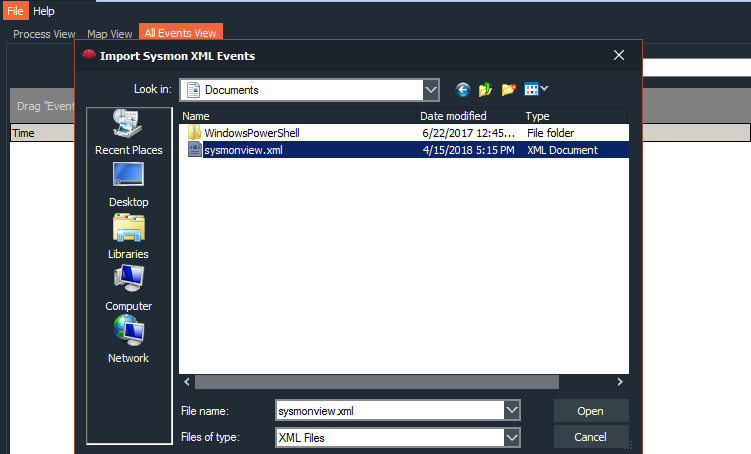Switch to the Map View tab
The image size is (751, 454).
[110, 34]
